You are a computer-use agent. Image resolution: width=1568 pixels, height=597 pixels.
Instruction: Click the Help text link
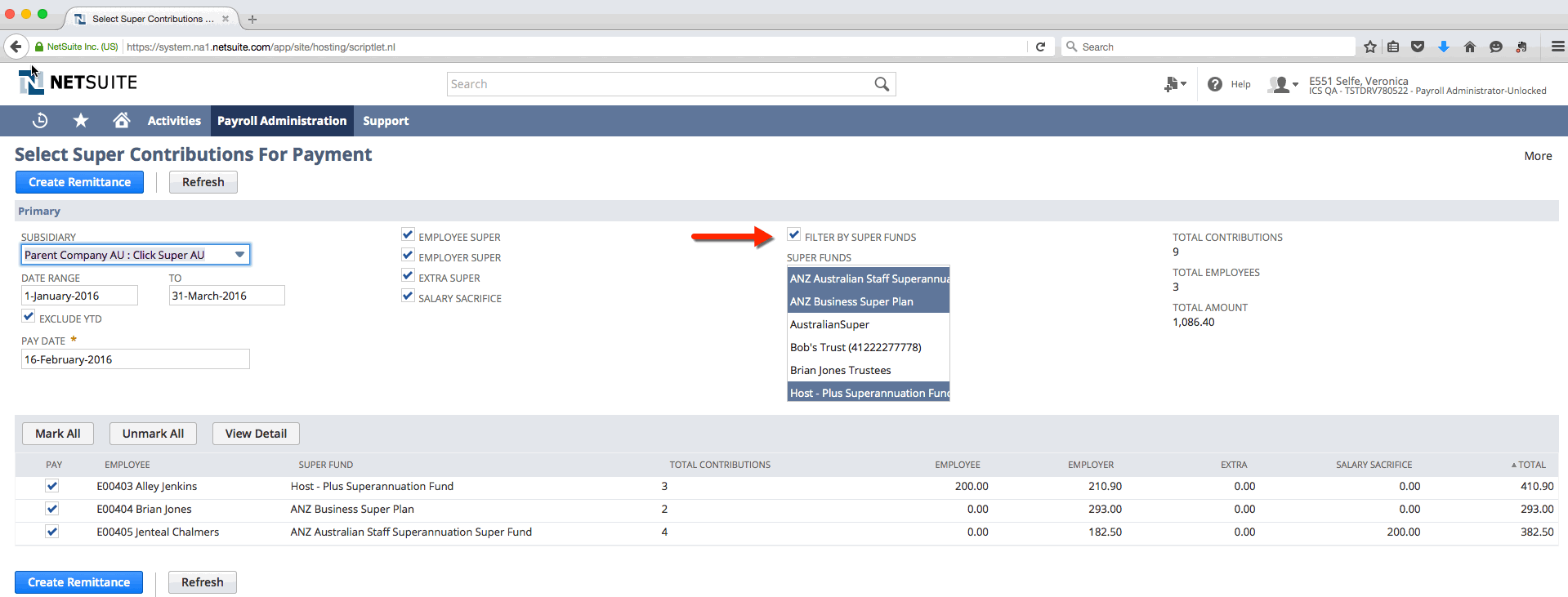pos(1240,84)
